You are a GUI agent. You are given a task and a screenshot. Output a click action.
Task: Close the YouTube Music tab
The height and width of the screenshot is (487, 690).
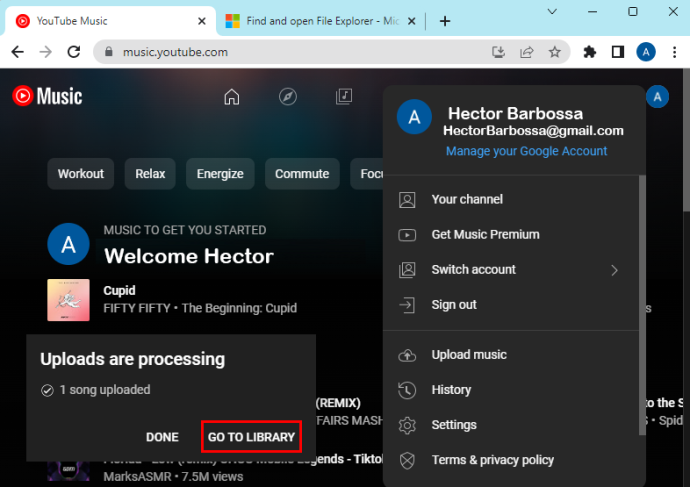point(202,21)
